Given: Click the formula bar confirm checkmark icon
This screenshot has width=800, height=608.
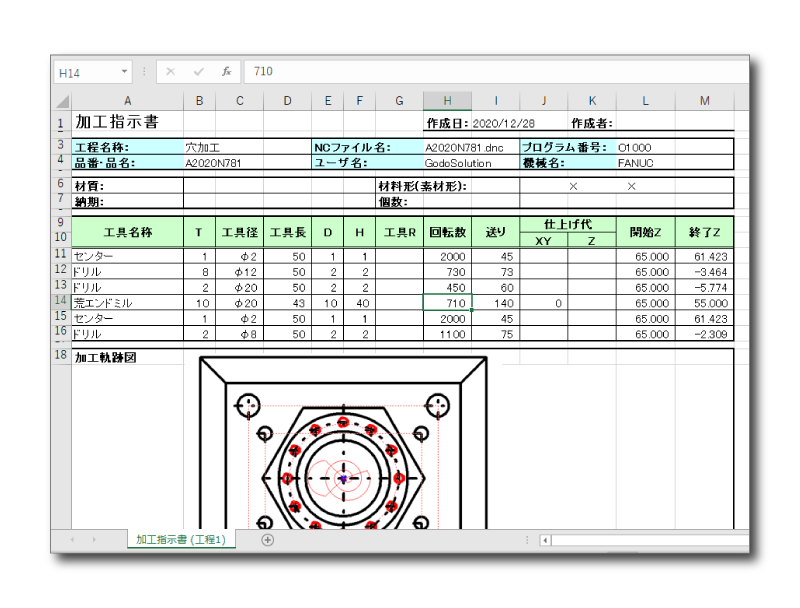Looking at the screenshot, I should tap(198, 72).
